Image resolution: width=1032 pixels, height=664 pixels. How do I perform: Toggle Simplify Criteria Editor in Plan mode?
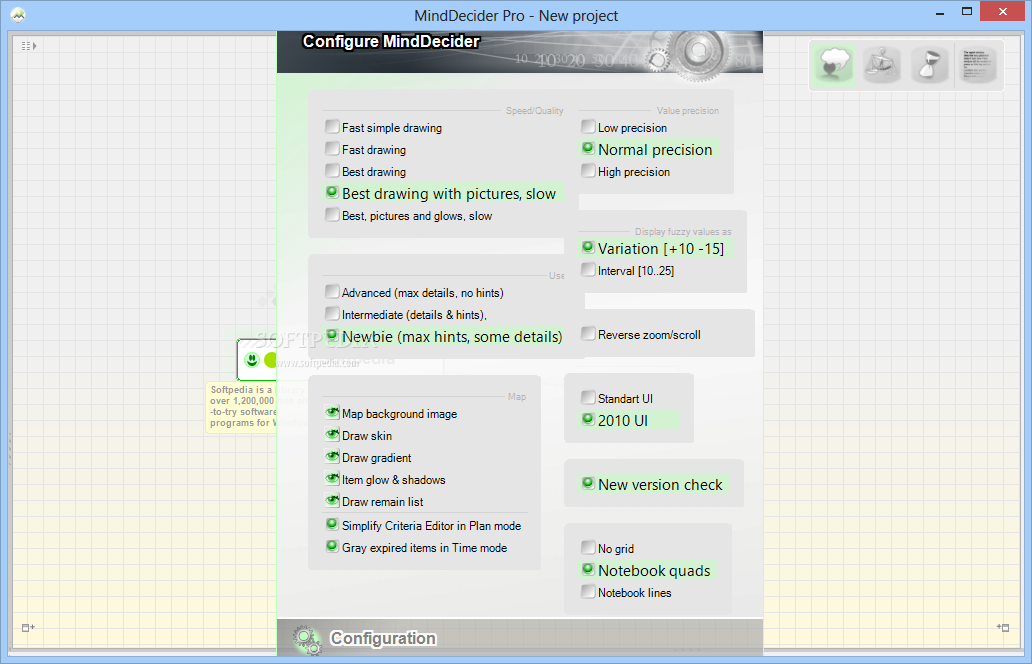[x=424, y=525]
